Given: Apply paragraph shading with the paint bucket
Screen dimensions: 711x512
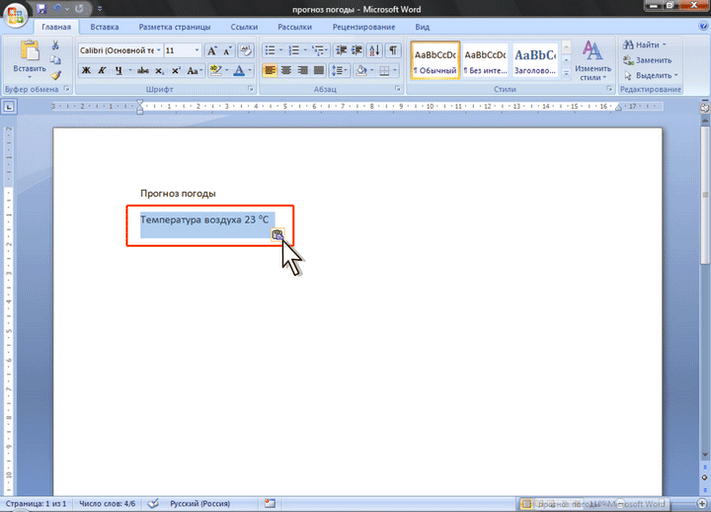Looking at the screenshot, I should click(361, 71).
